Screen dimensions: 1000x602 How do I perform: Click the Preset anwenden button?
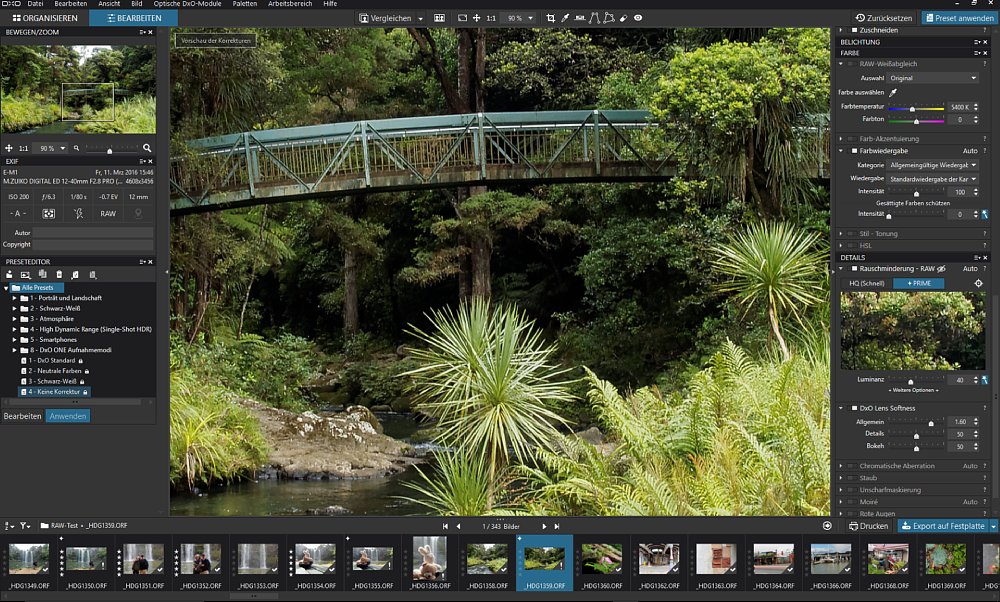coord(958,18)
